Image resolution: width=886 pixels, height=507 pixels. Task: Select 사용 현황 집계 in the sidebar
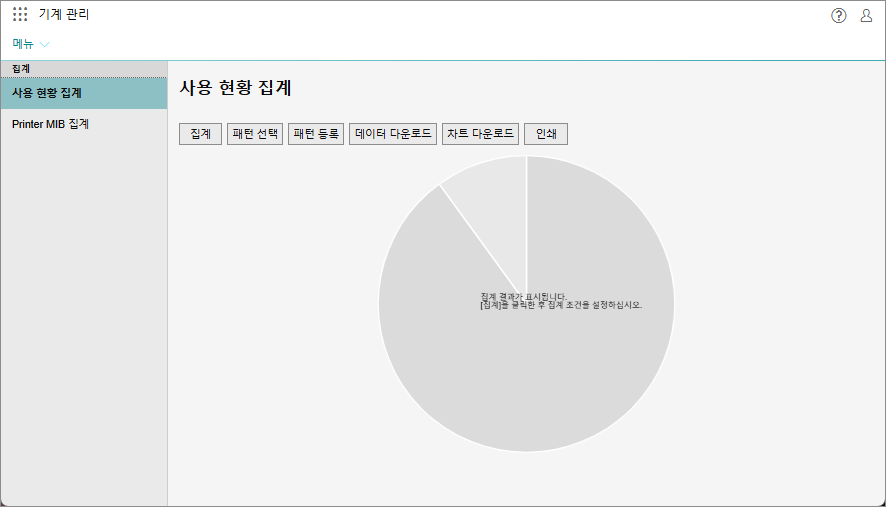(47, 93)
